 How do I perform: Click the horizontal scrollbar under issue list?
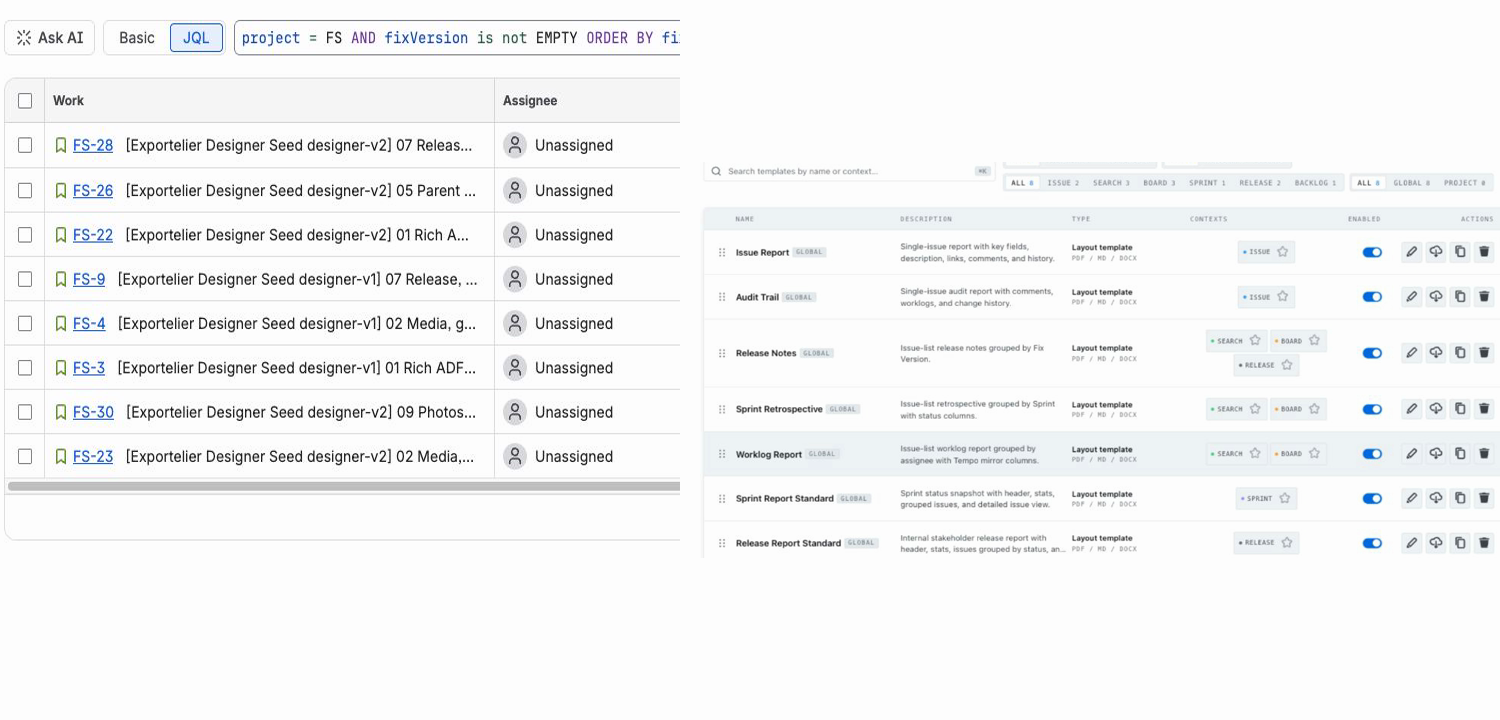pyautogui.click(x=344, y=486)
